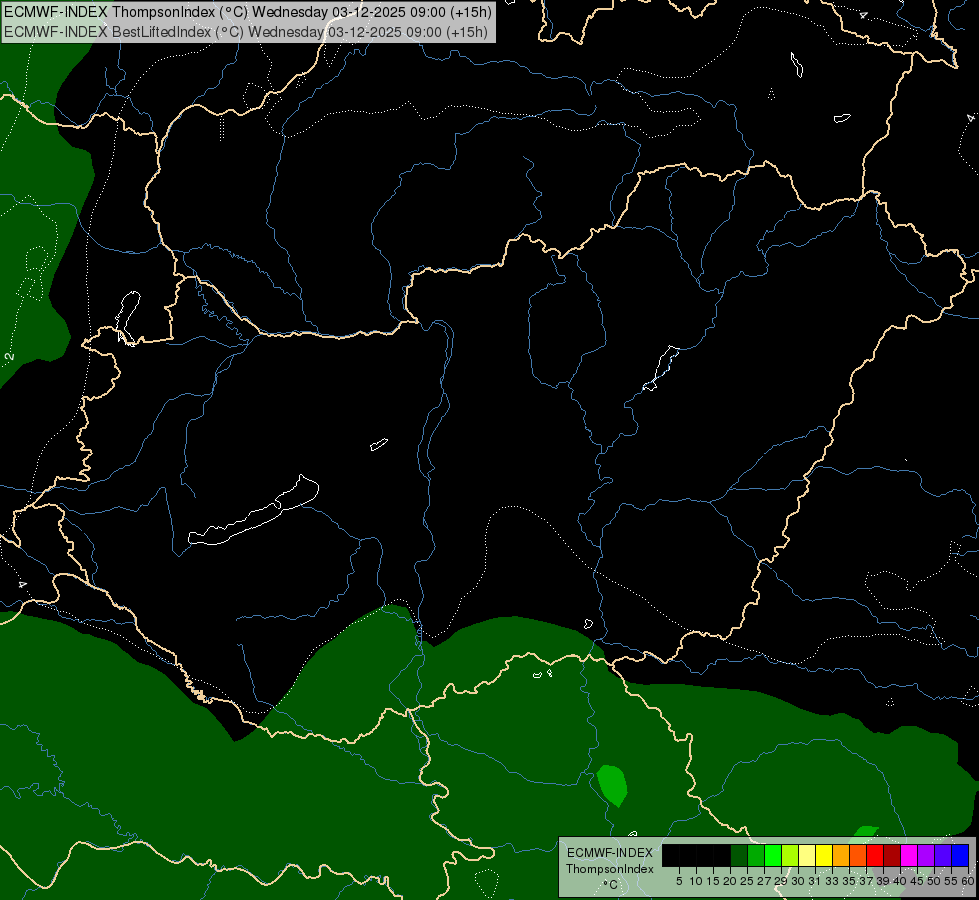Screen dimensions: 979x900
Task: Click the legend tick value 60
Action: pos(968,881)
